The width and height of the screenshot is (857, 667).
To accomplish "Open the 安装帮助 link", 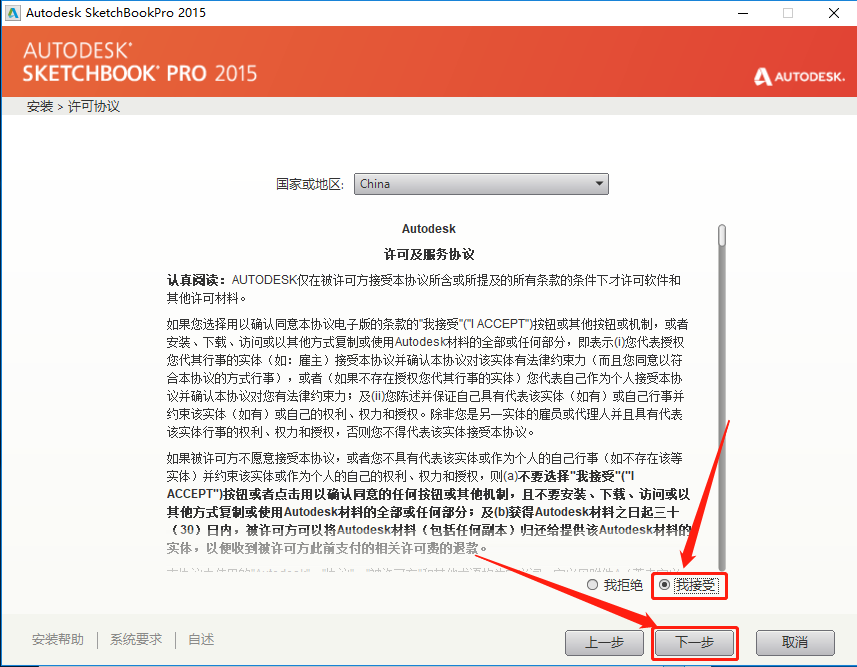I will pyautogui.click(x=58, y=639).
